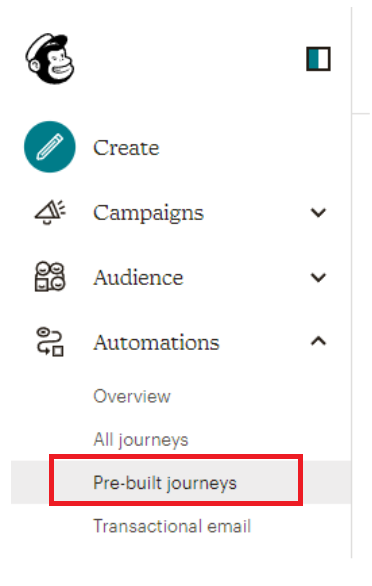Open the Audience menu label
The image size is (372, 586).
(x=138, y=278)
